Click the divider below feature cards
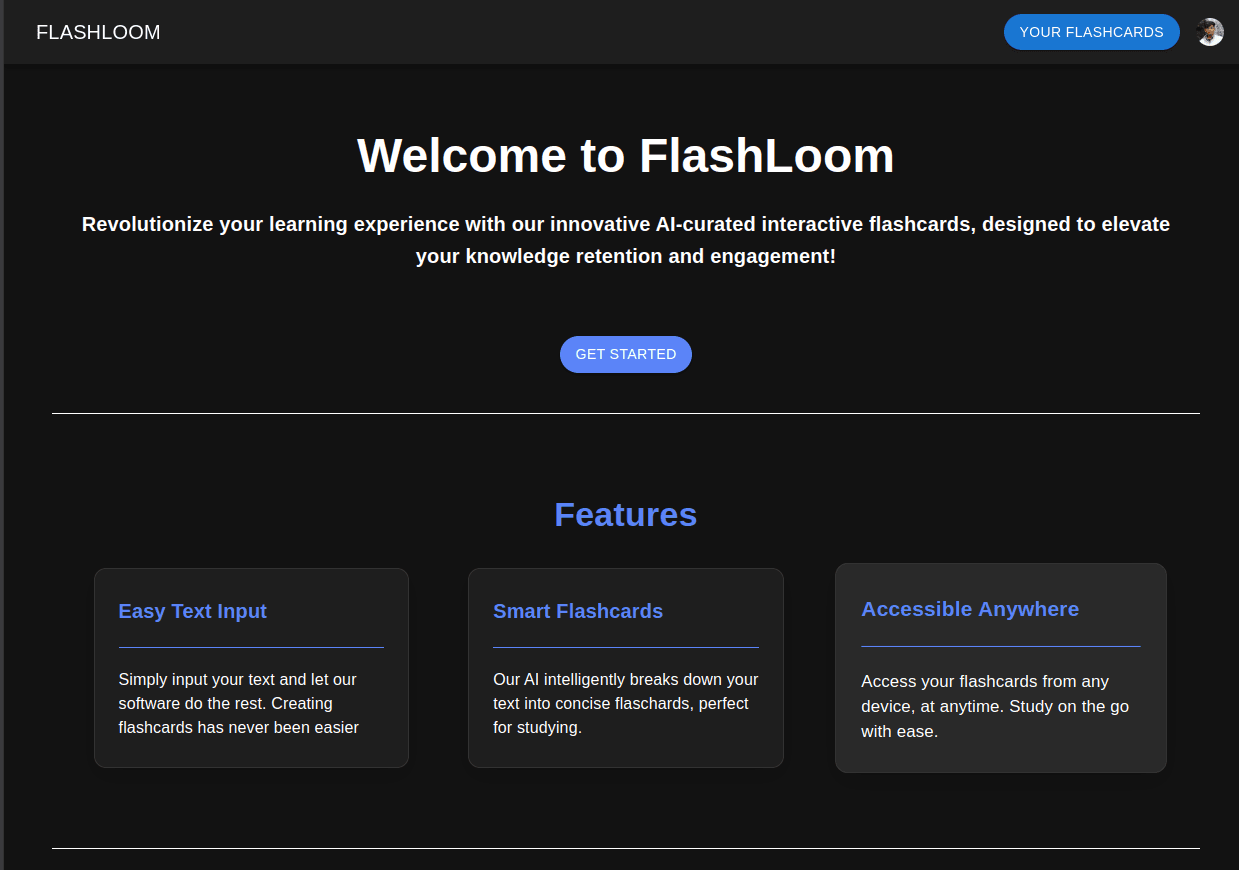This screenshot has width=1239, height=870. click(x=626, y=848)
